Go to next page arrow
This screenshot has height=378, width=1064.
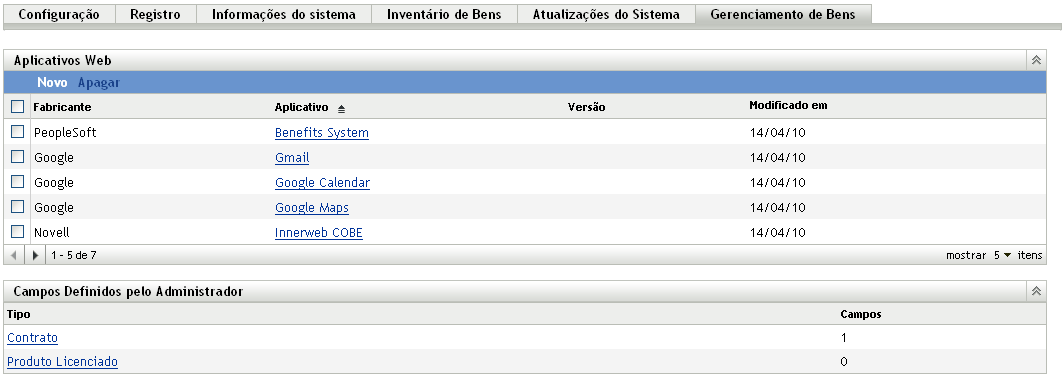[x=35, y=256]
